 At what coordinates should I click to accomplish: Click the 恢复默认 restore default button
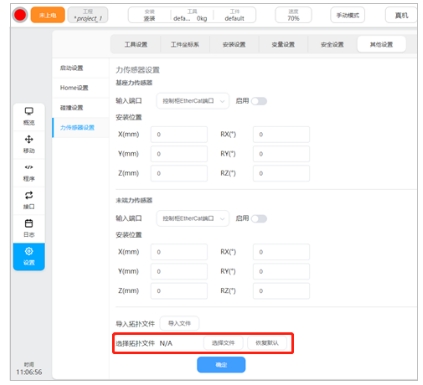point(267,343)
